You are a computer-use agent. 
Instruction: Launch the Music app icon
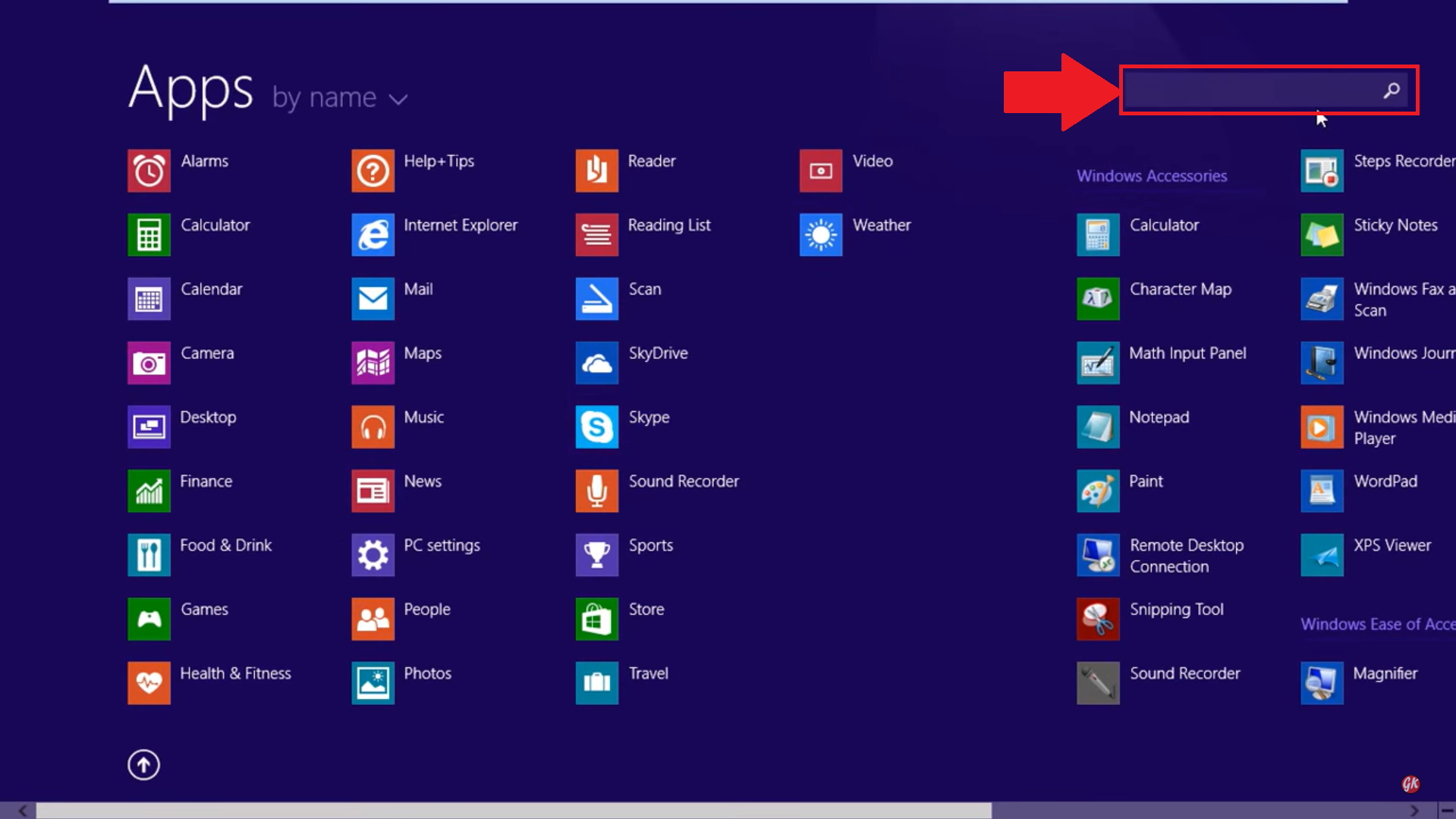373,427
